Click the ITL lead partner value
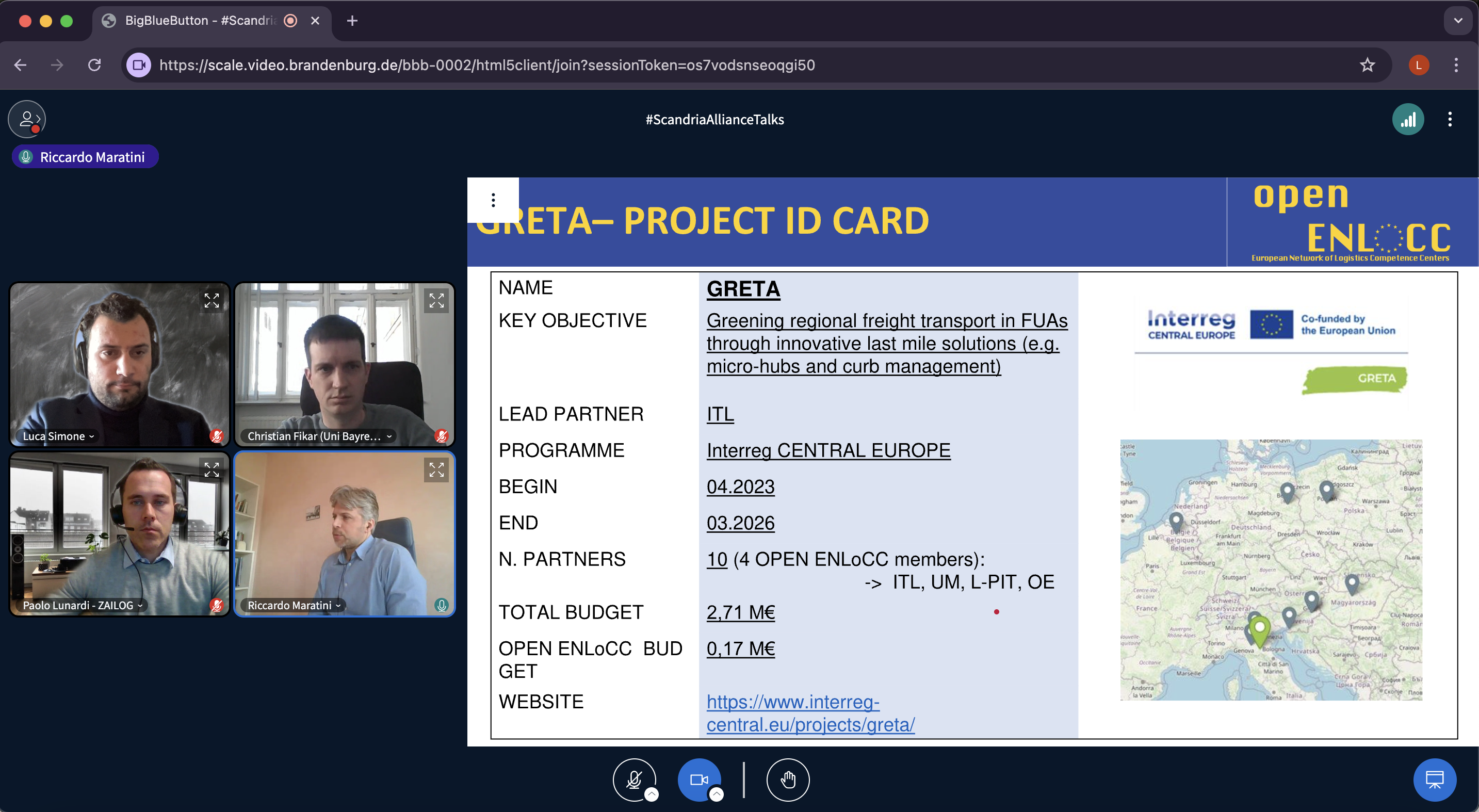Viewport: 1479px width, 812px height. tap(720, 414)
